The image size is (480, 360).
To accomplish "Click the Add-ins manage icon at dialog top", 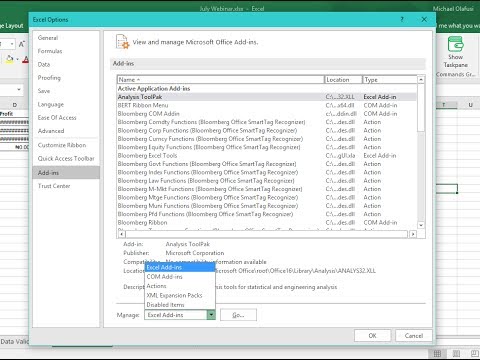I will [x=122, y=42].
